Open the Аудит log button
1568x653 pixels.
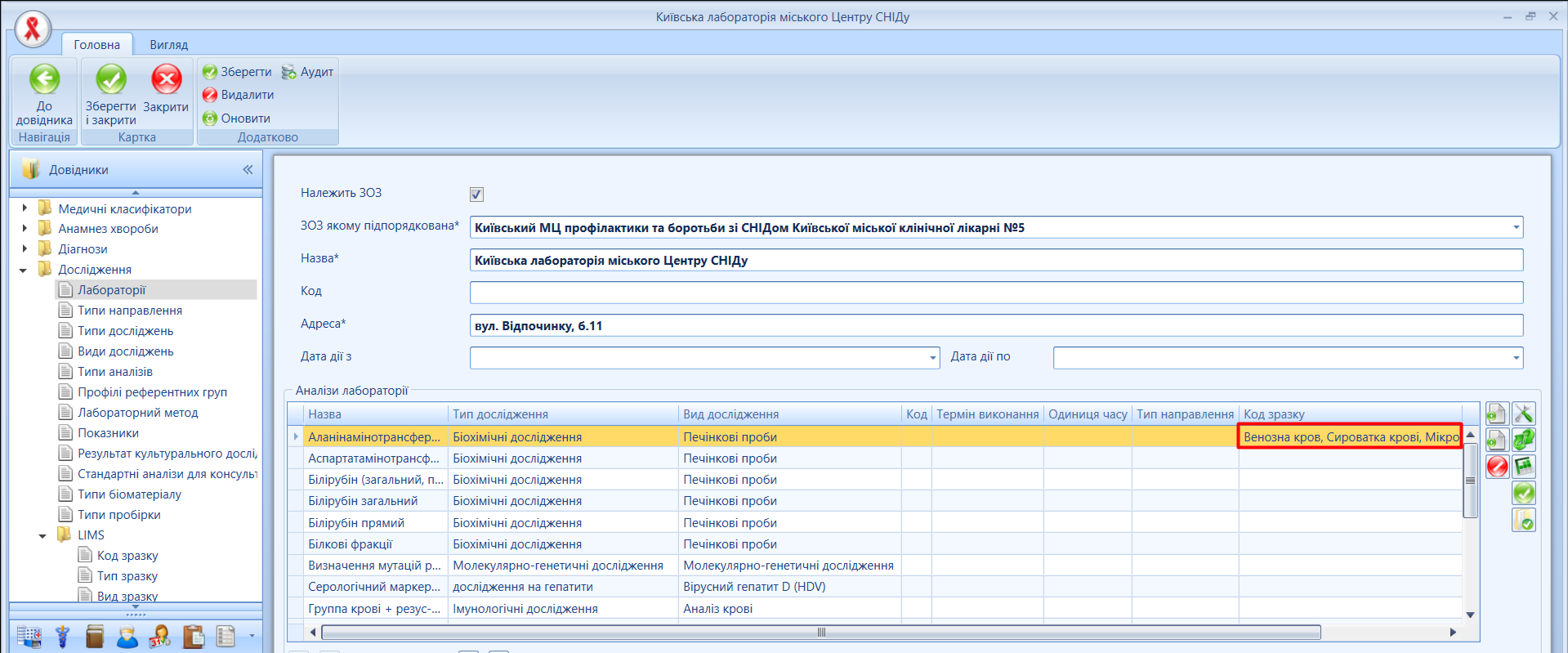click(307, 72)
